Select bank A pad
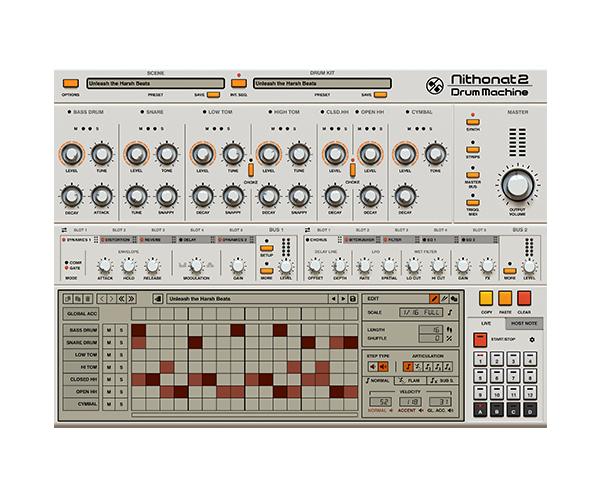This screenshot has height=493, width=600. click(480, 410)
